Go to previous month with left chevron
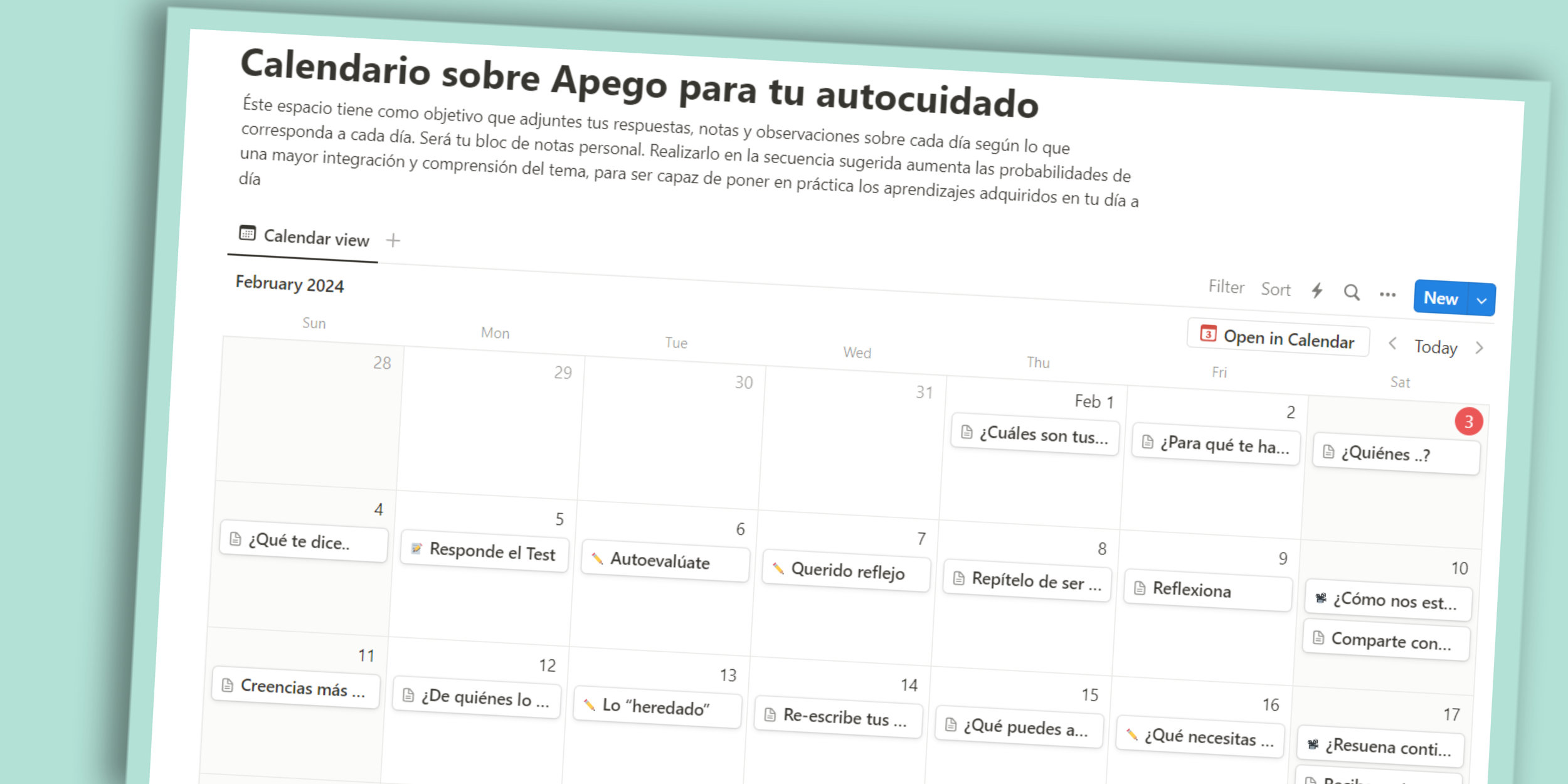The height and width of the screenshot is (784, 1568). (1392, 344)
